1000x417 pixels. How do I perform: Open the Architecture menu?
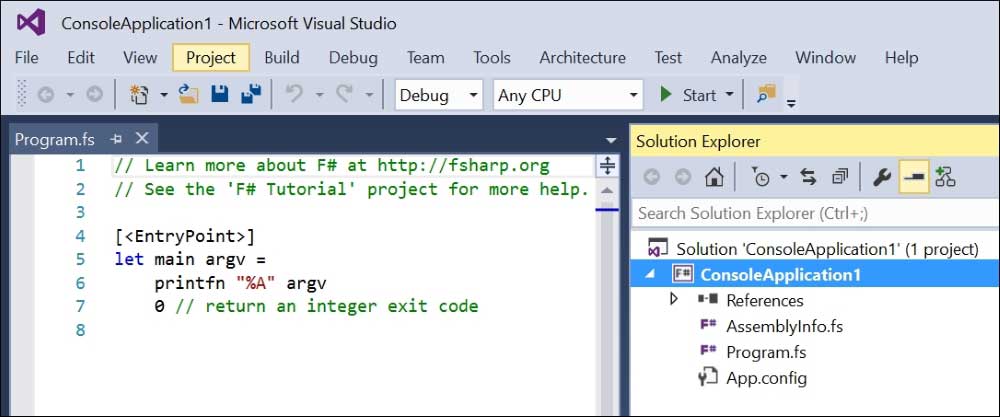coord(582,57)
